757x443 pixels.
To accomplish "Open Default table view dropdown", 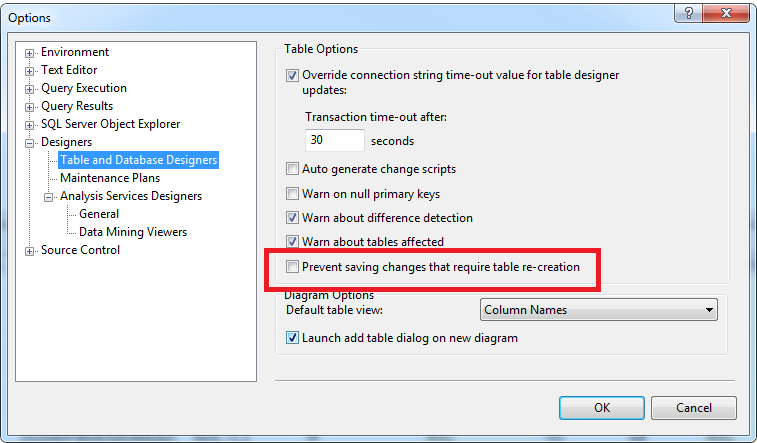I will click(599, 310).
